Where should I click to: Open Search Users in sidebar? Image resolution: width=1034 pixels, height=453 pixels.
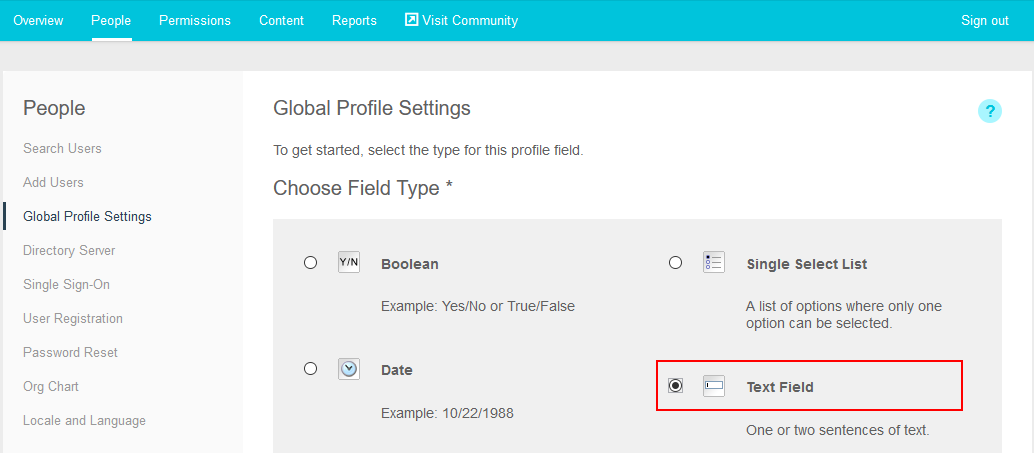tap(62, 148)
